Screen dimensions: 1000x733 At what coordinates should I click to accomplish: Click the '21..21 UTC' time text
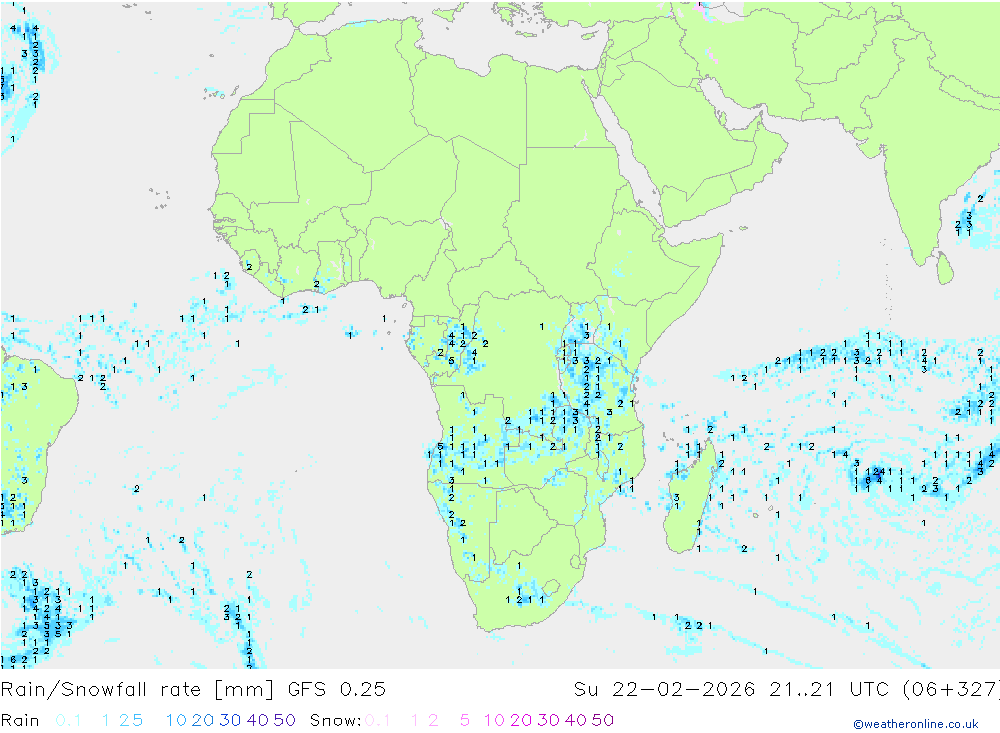[x=832, y=690]
